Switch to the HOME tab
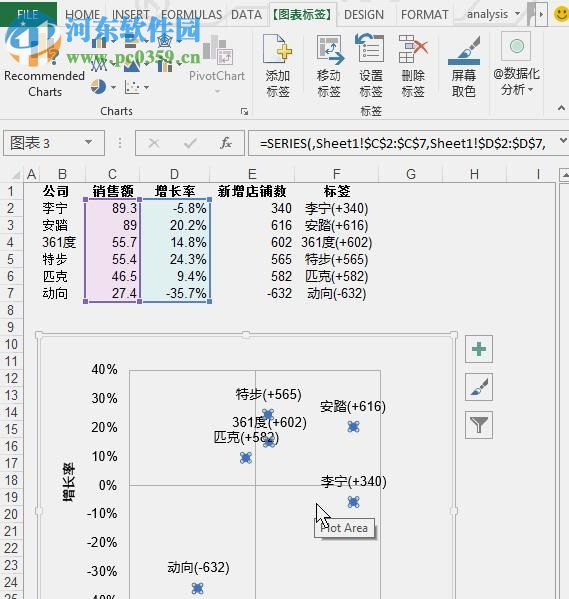Screen dimensions: 569x599 (x=83, y=15)
